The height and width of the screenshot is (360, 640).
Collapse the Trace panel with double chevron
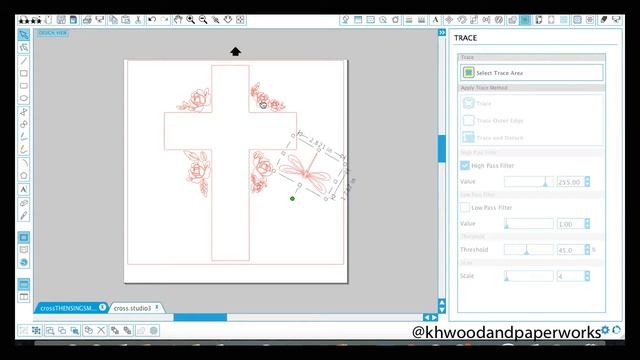click(442, 32)
